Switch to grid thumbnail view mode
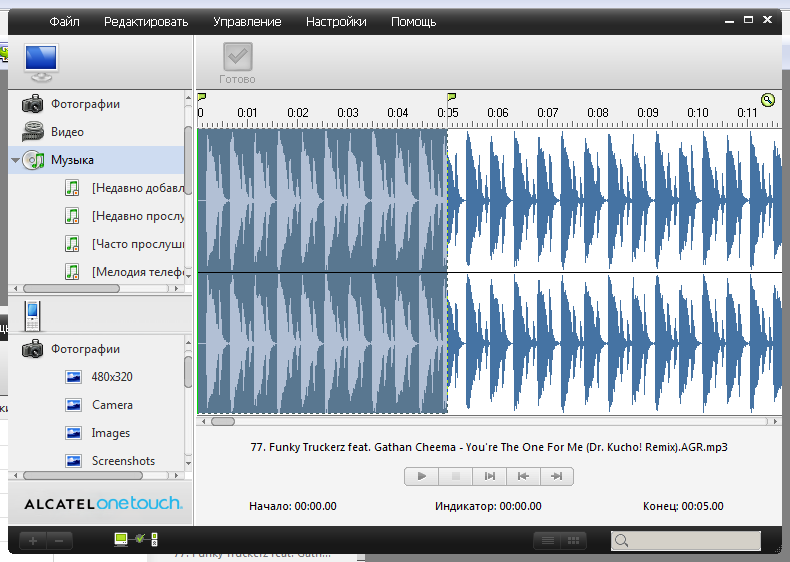The width and height of the screenshot is (790, 562). point(573,541)
